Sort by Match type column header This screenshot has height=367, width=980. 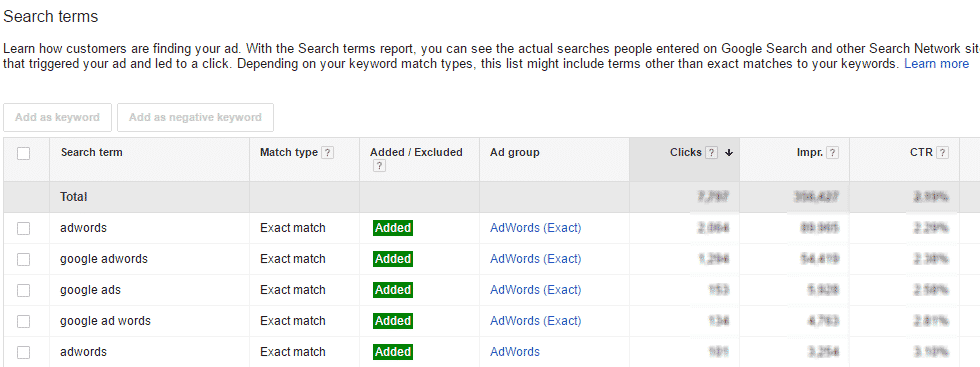[289, 153]
